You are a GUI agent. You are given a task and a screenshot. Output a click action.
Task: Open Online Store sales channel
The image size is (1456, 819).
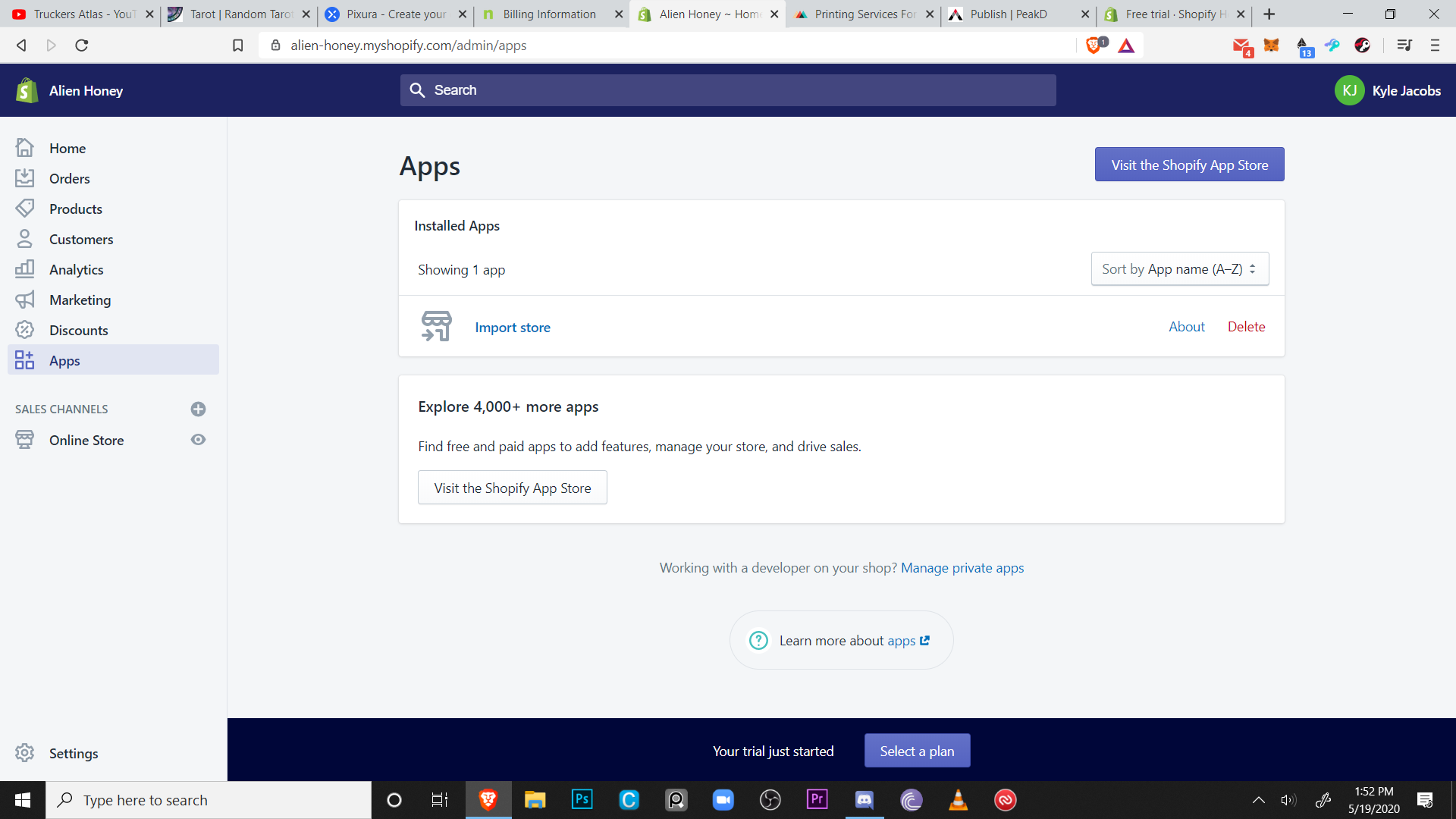(86, 440)
